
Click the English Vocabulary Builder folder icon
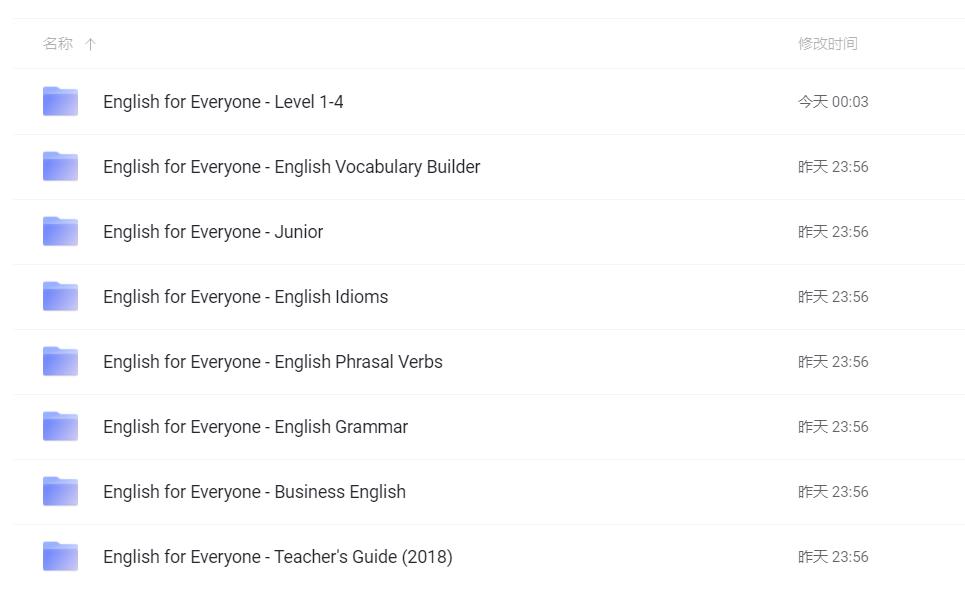pos(60,166)
